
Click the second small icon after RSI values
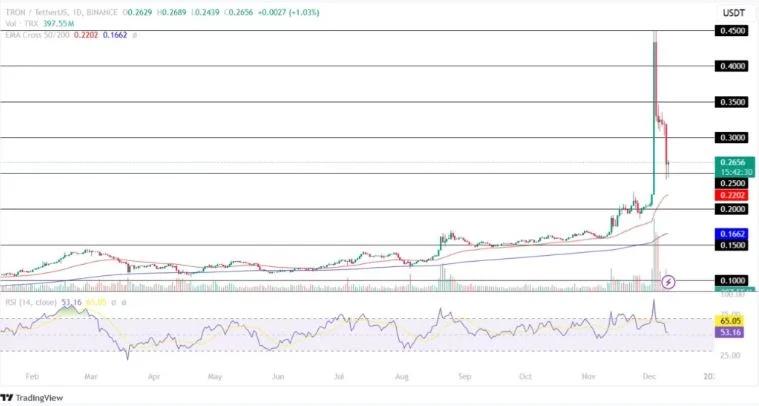(124, 302)
